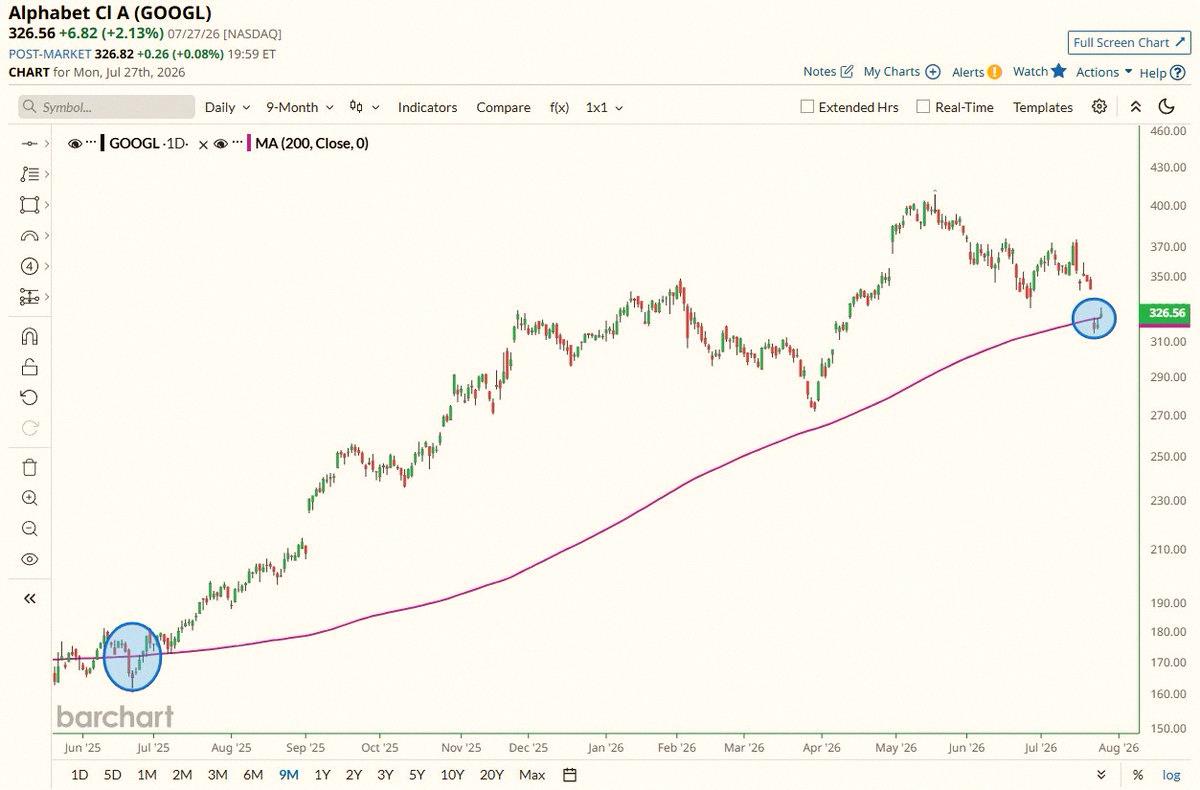This screenshot has width=1200, height=790.
Task: Remove the GOOGL series with X
Action: pyautogui.click(x=204, y=144)
